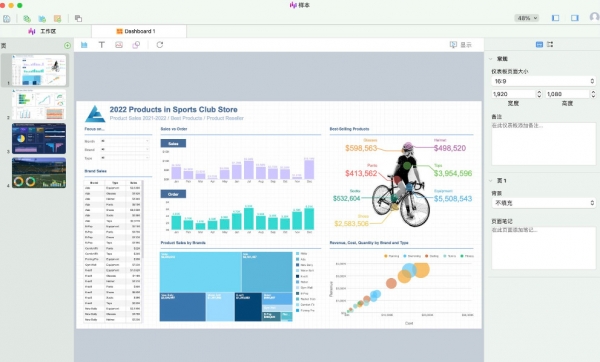600x362 pixels.
Task: Collapse the 页 1 section
Action: click(491, 181)
